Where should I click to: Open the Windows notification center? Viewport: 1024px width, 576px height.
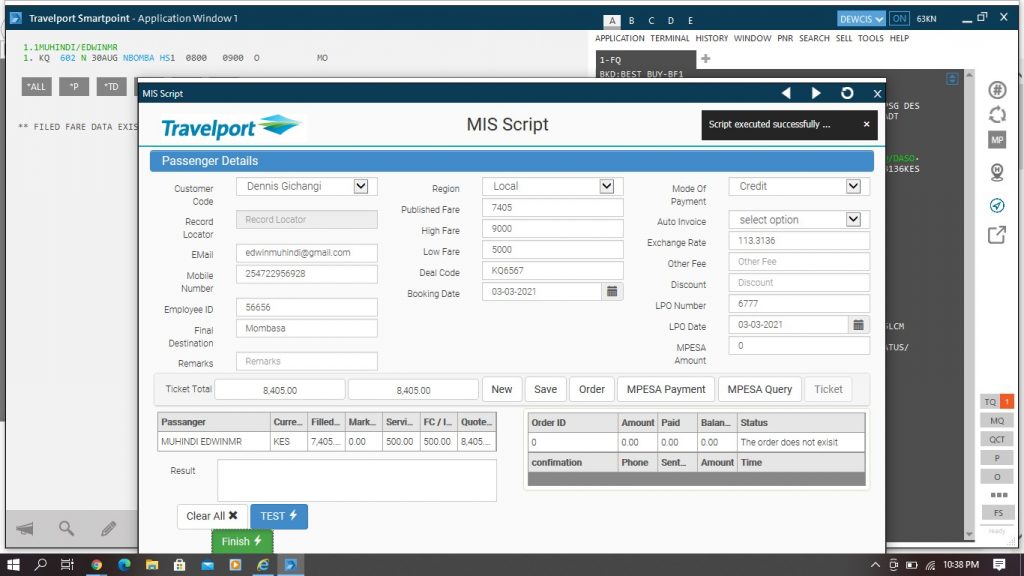[x=999, y=564]
